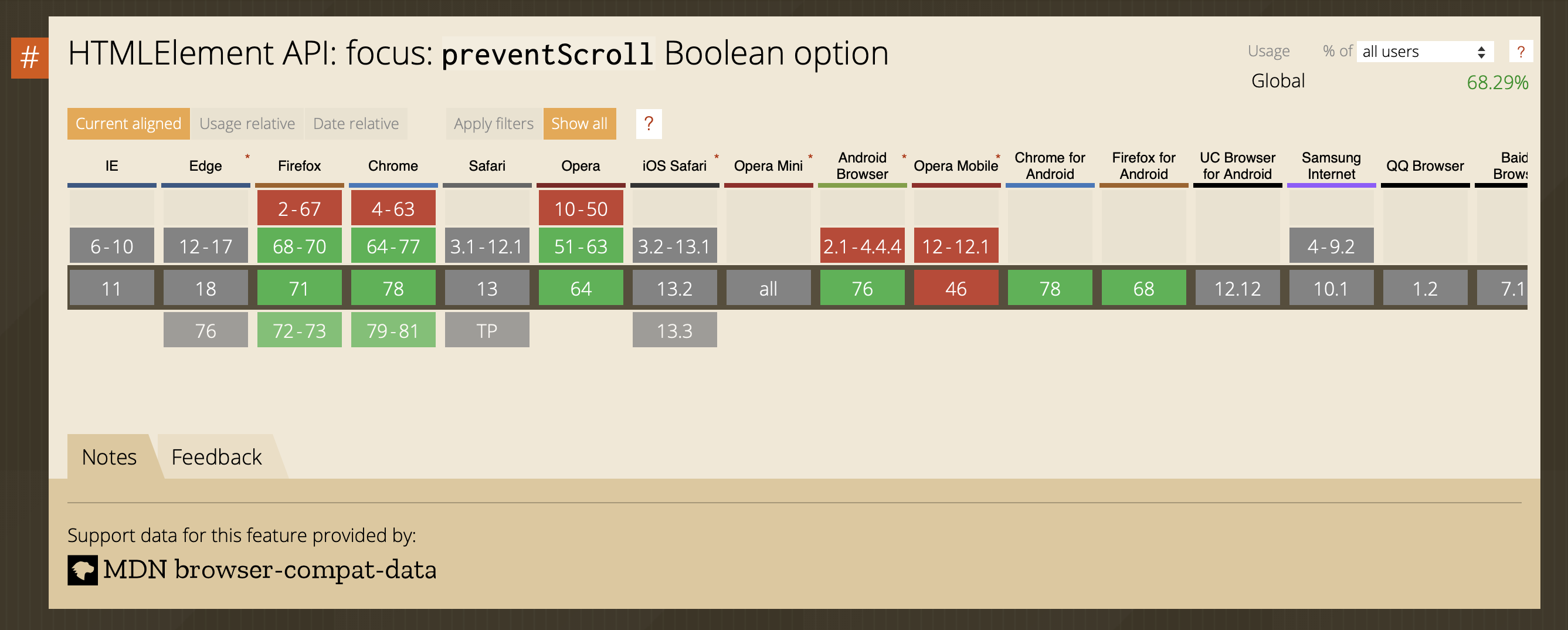
Task: Click the Firefox 71 support cell
Action: pyautogui.click(x=299, y=288)
